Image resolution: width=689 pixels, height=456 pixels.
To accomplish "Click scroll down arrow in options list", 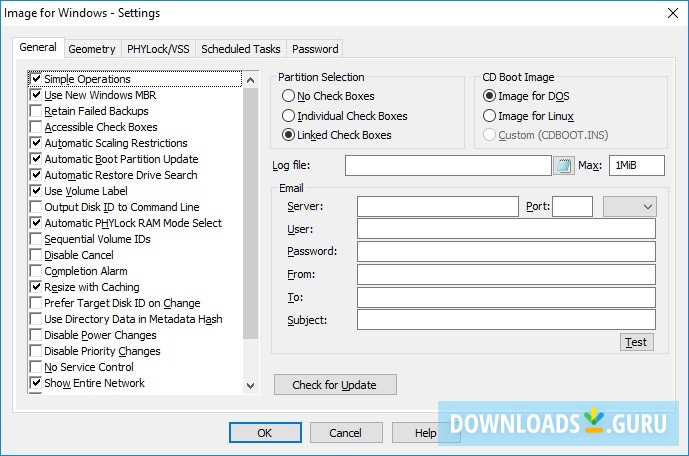I will click(x=250, y=386).
